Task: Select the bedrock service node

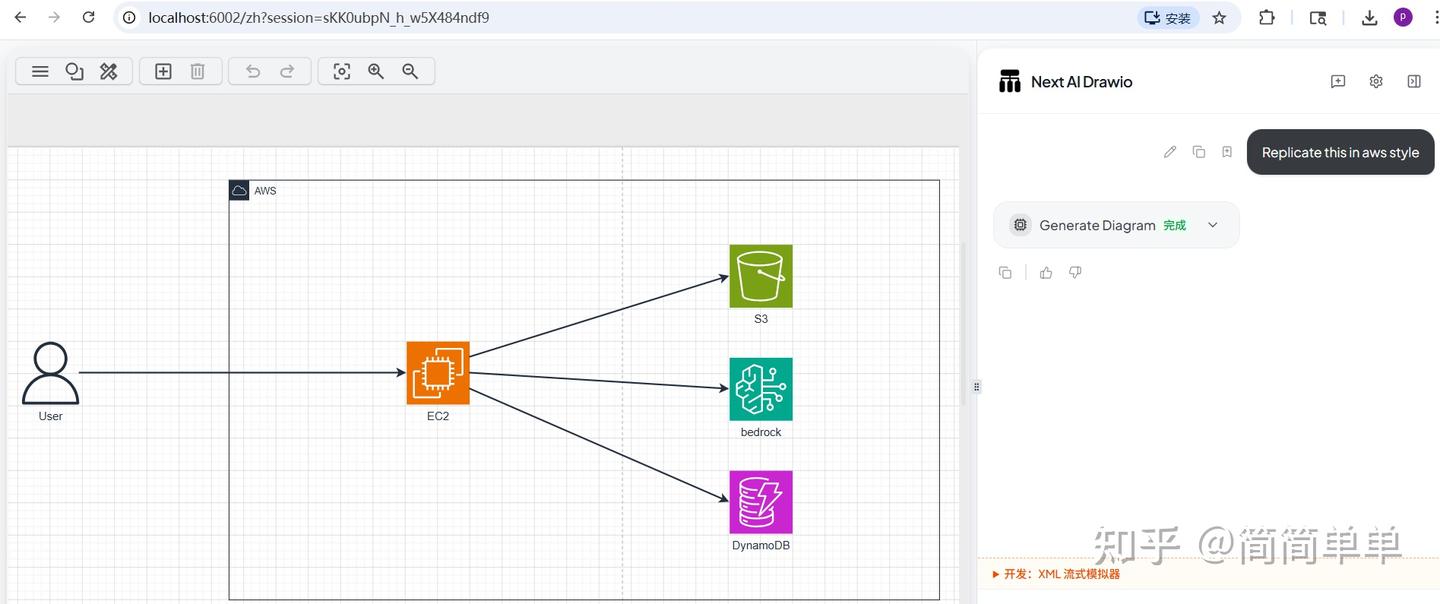Action: tap(761, 389)
